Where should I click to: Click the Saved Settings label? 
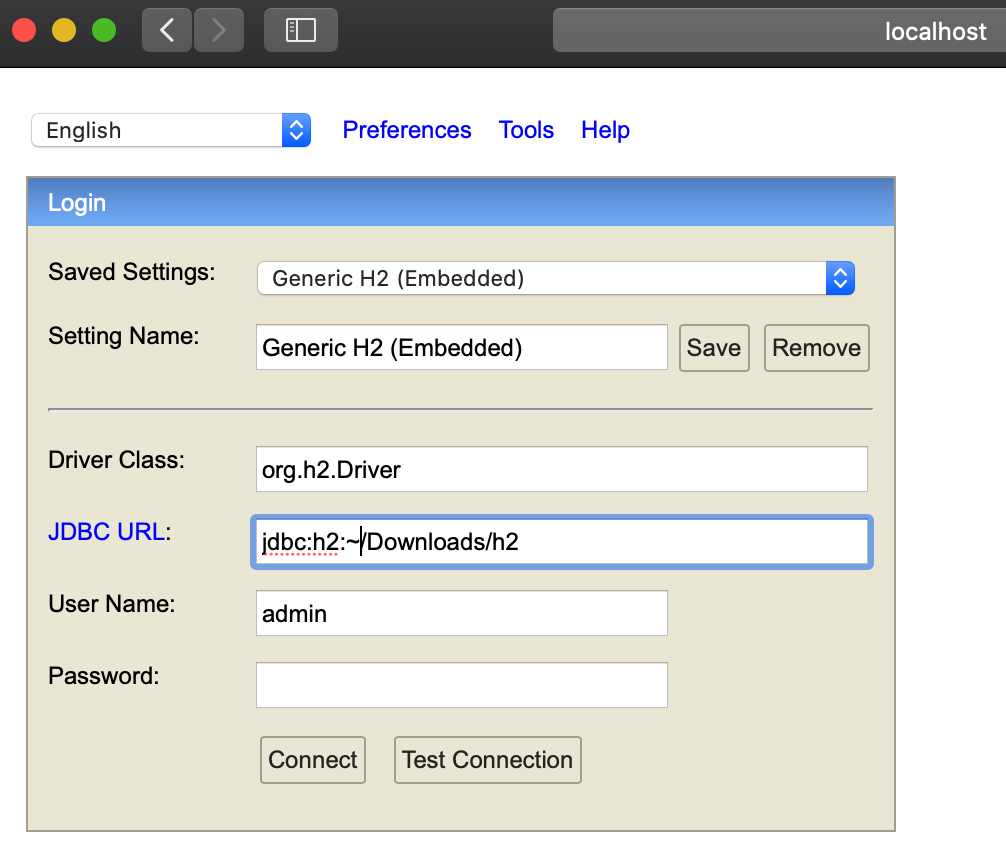132,272
